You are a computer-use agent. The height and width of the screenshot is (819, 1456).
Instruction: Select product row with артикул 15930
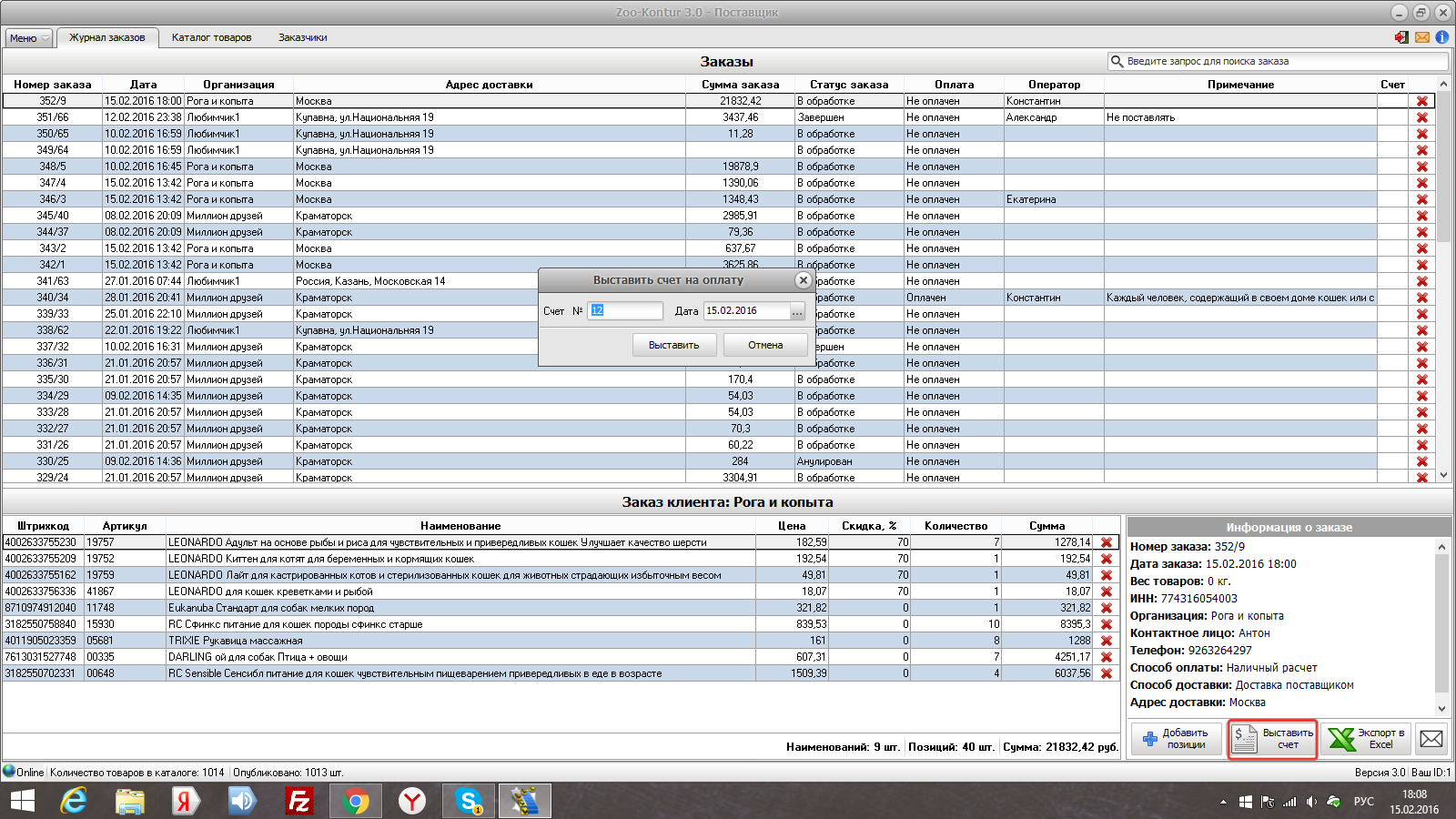tap(560, 624)
